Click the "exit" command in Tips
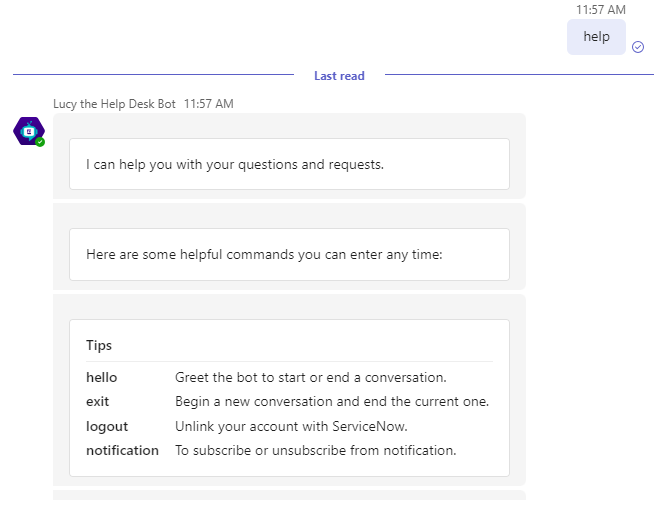 tap(98, 402)
